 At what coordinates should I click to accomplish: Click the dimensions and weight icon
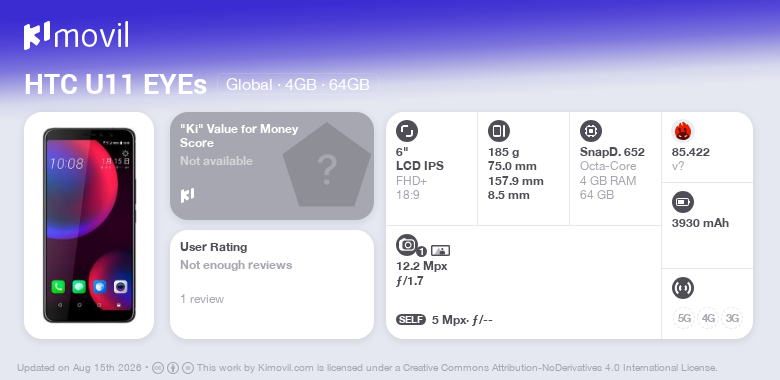(x=499, y=131)
